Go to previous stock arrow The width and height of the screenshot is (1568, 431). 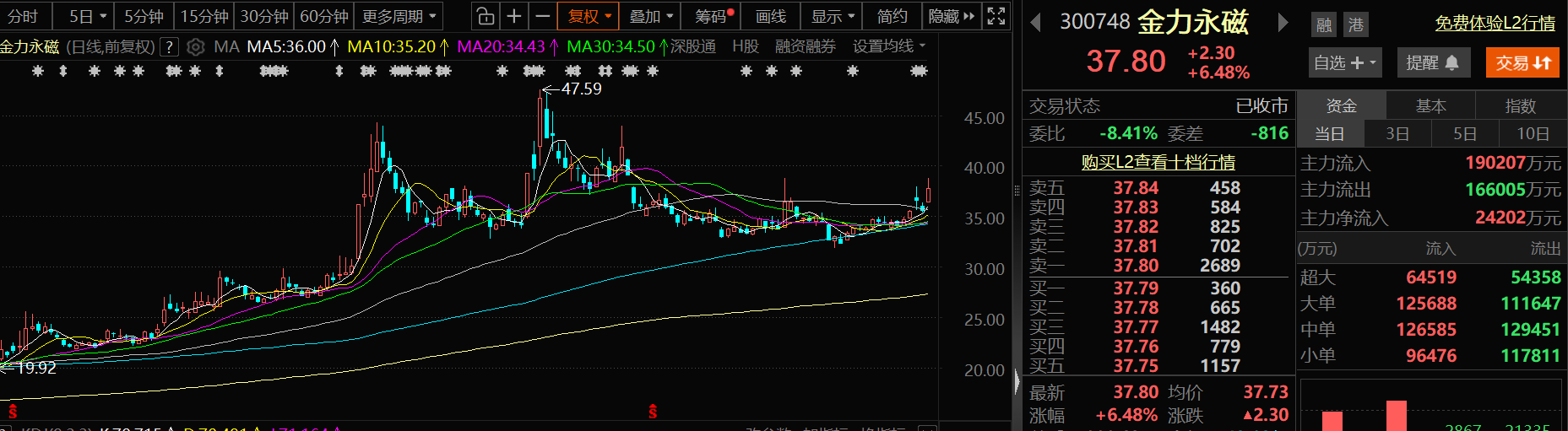(x=1035, y=23)
